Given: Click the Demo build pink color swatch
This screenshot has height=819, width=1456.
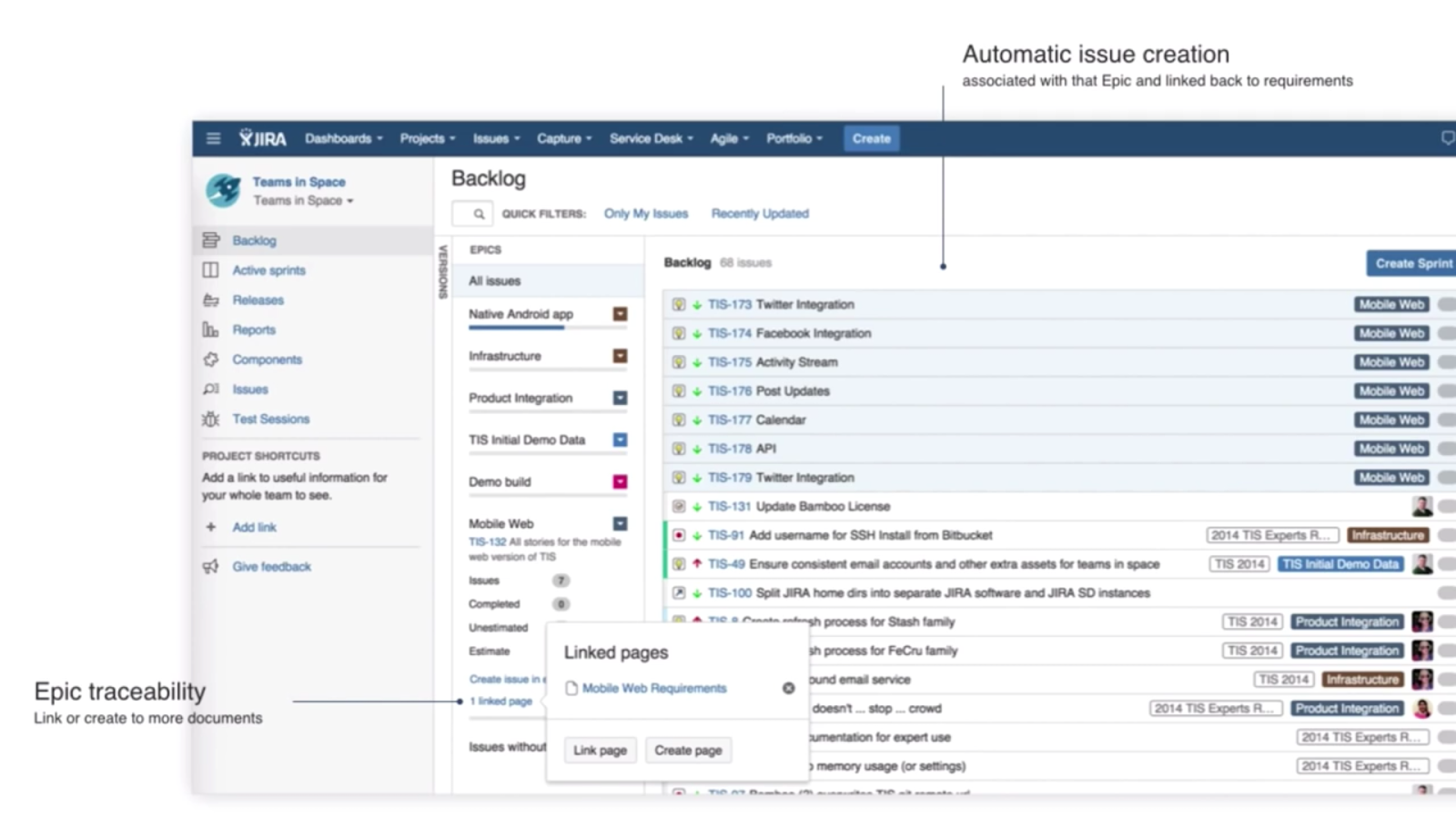Looking at the screenshot, I should tap(620, 481).
